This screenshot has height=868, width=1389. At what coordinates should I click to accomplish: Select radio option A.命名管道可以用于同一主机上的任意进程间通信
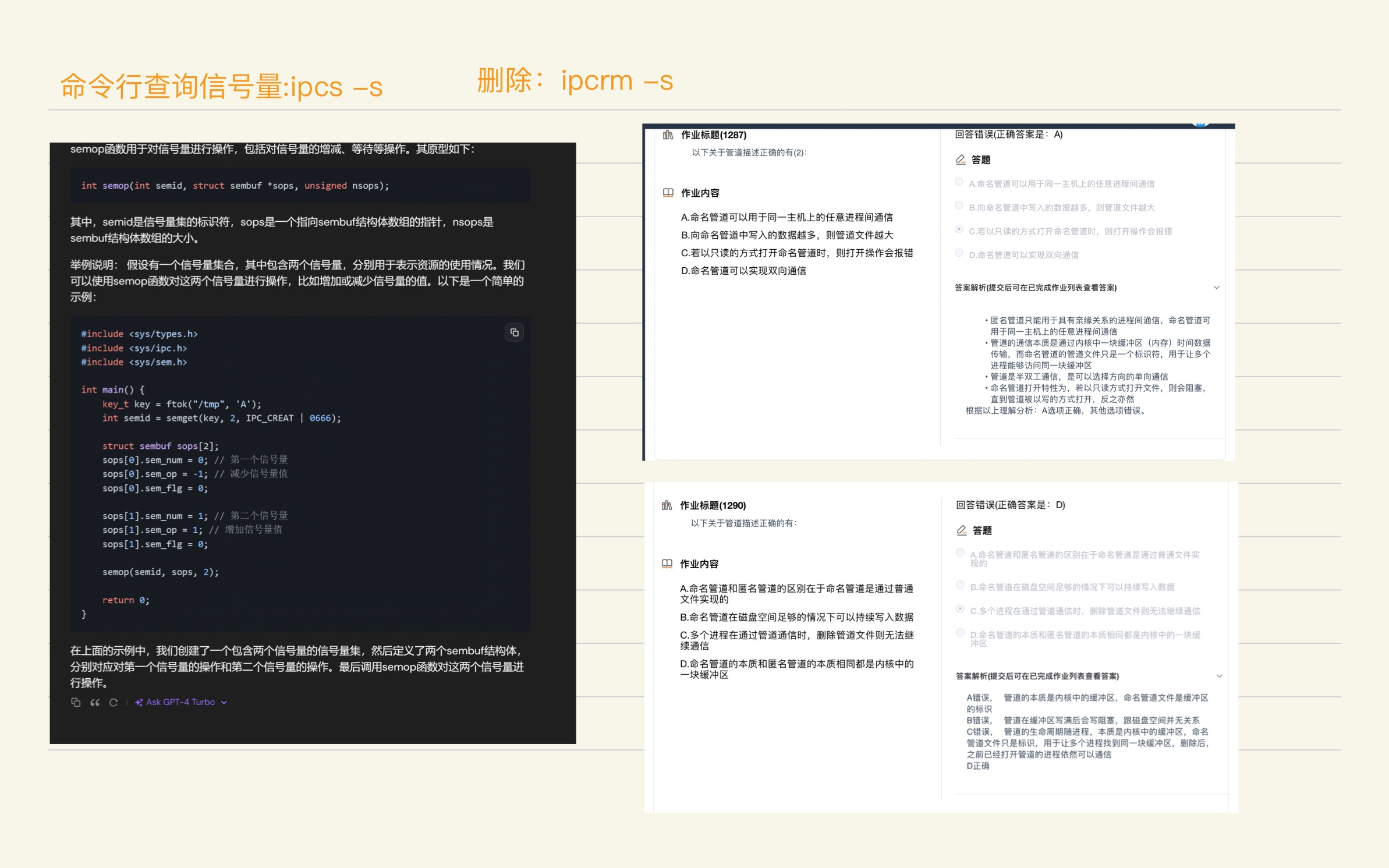(959, 182)
